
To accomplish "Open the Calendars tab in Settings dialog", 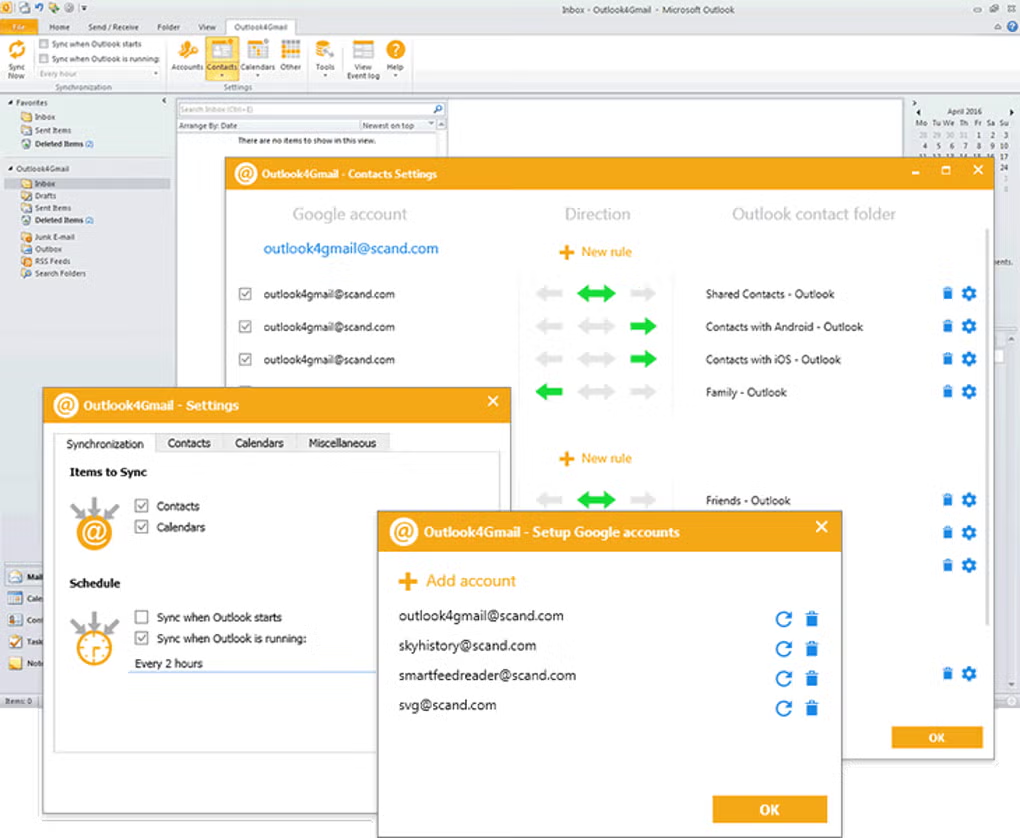I will [259, 443].
